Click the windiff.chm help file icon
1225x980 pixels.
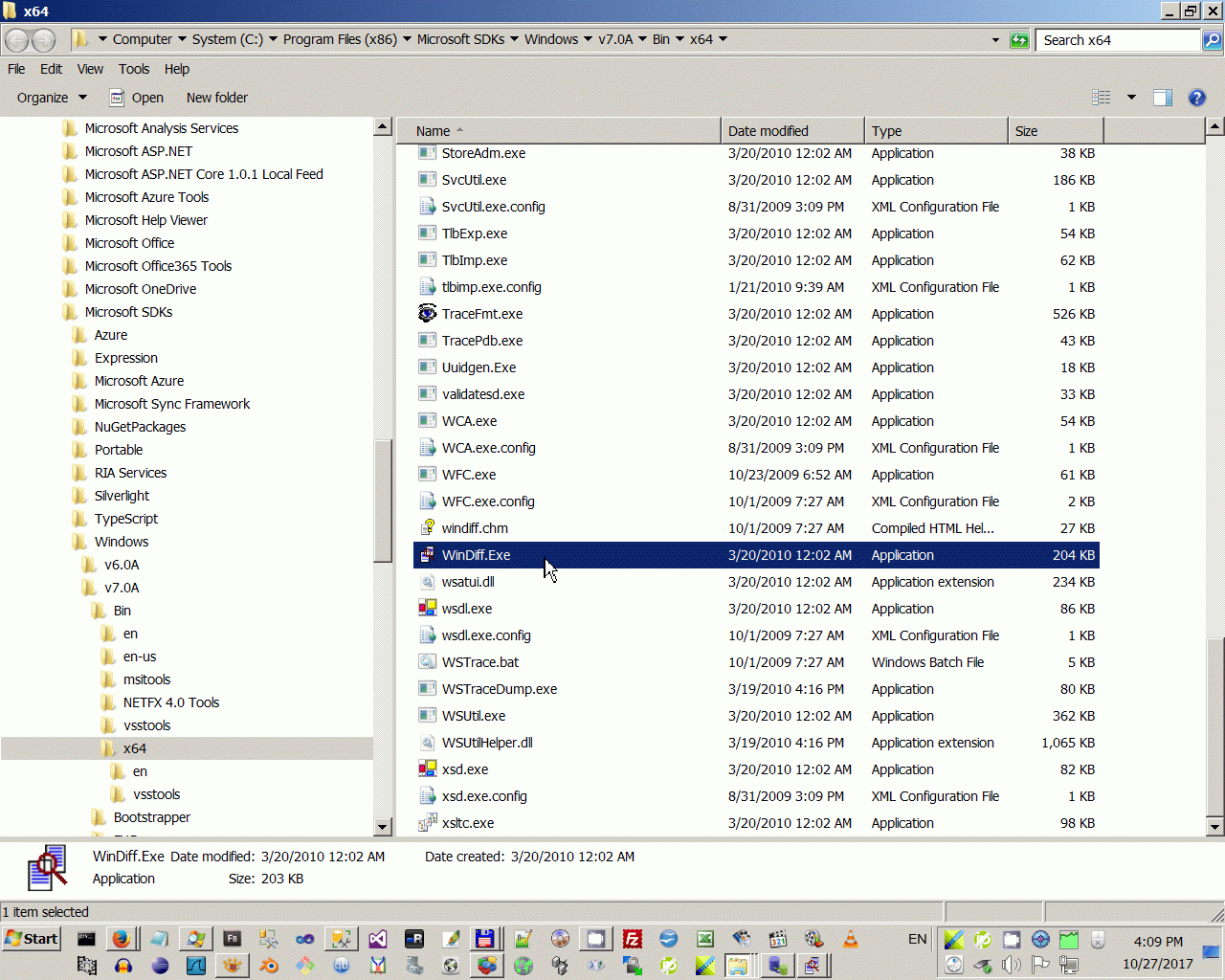pyautogui.click(x=427, y=527)
